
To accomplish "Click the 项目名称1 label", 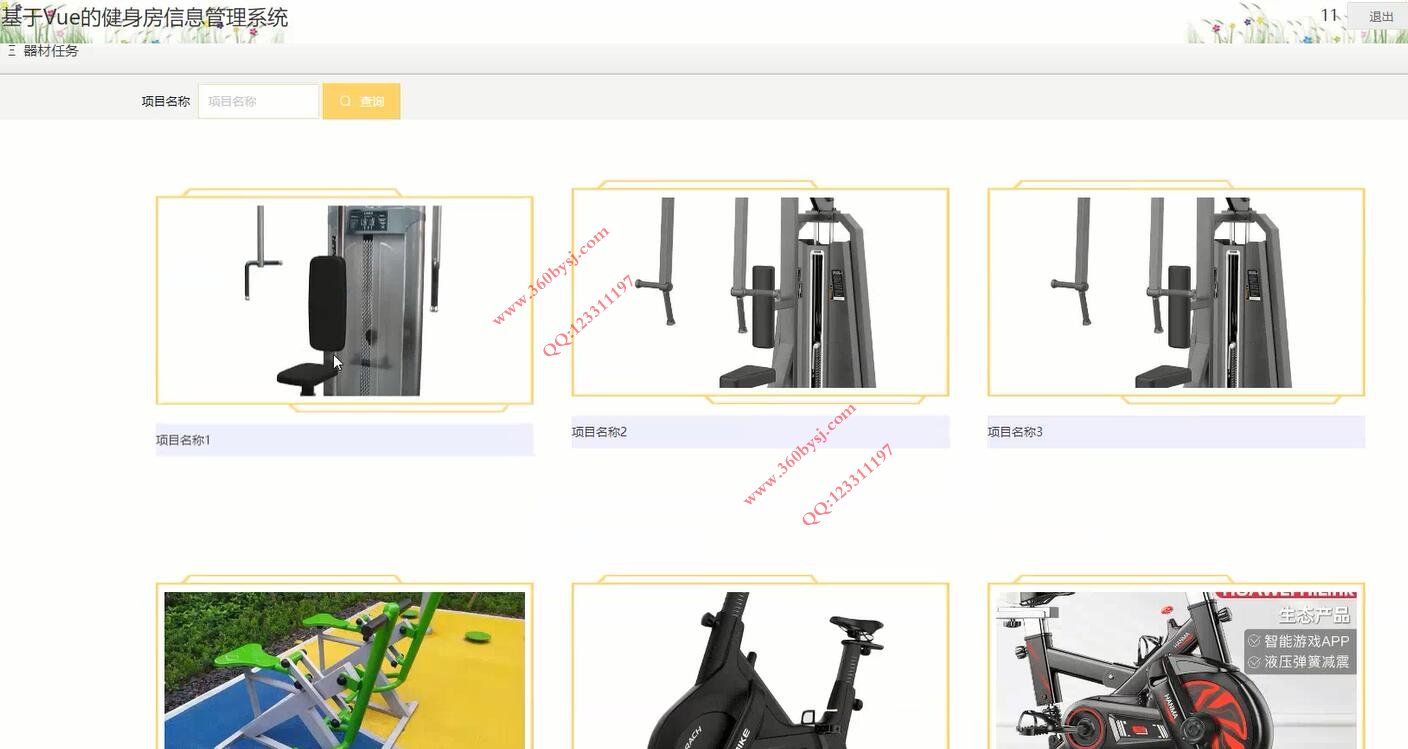I will point(183,440).
